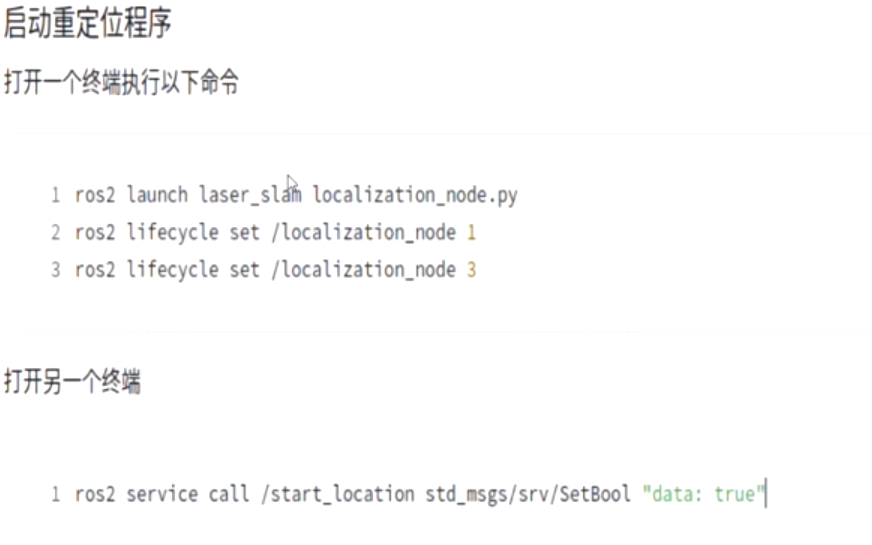Click the subheading 打开另一个终端
Viewport: 872px width, 545px height.
click(72, 381)
